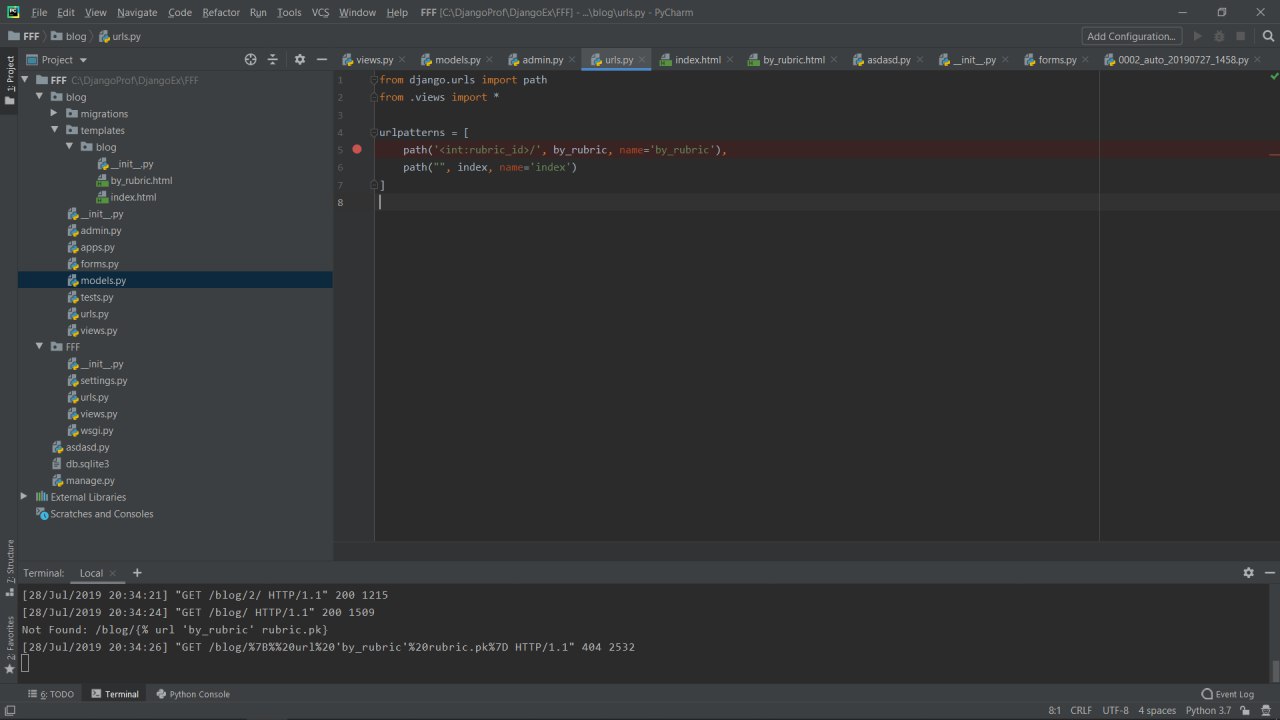The image size is (1280, 720).
Task: Open the Event Log
Action: (1227, 694)
